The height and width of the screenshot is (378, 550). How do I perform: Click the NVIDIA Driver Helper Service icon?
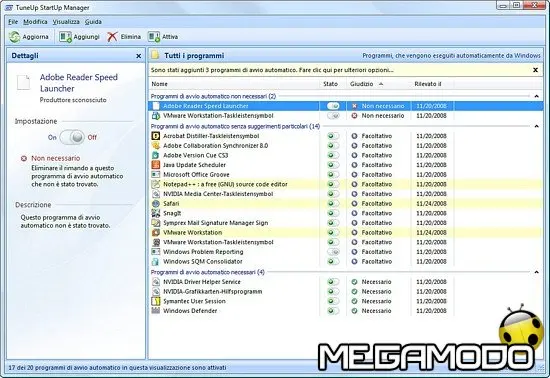pos(156,282)
